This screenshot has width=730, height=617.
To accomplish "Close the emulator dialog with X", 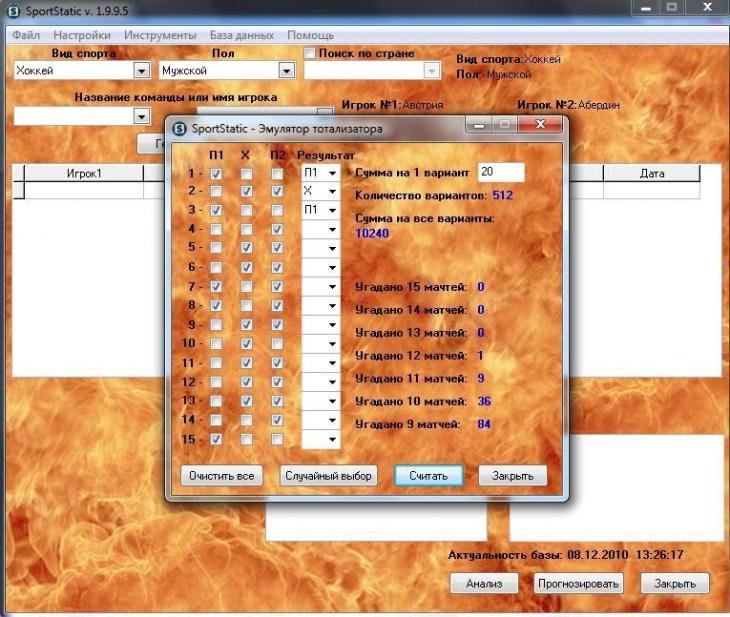I will click(540, 124).
